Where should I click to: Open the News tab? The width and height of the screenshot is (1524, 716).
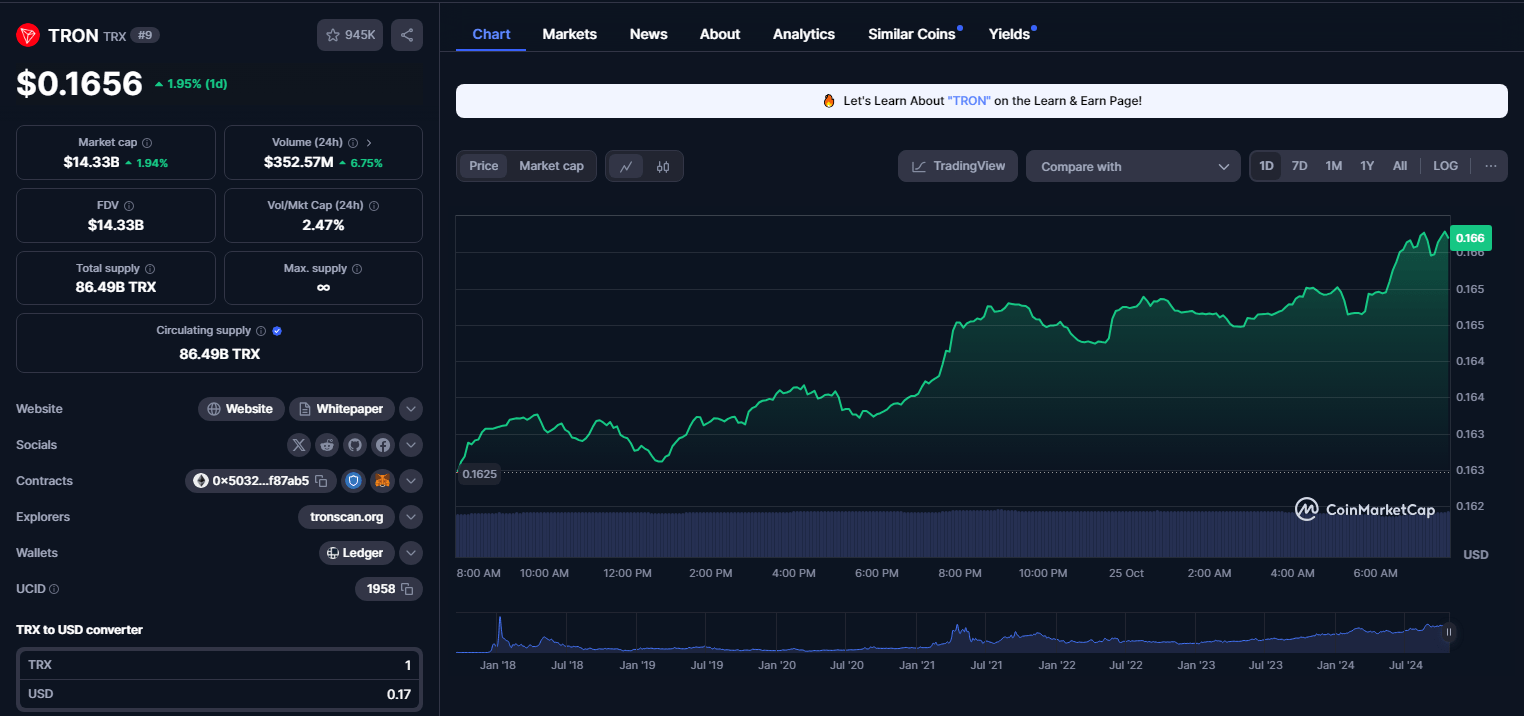point(648,34)
